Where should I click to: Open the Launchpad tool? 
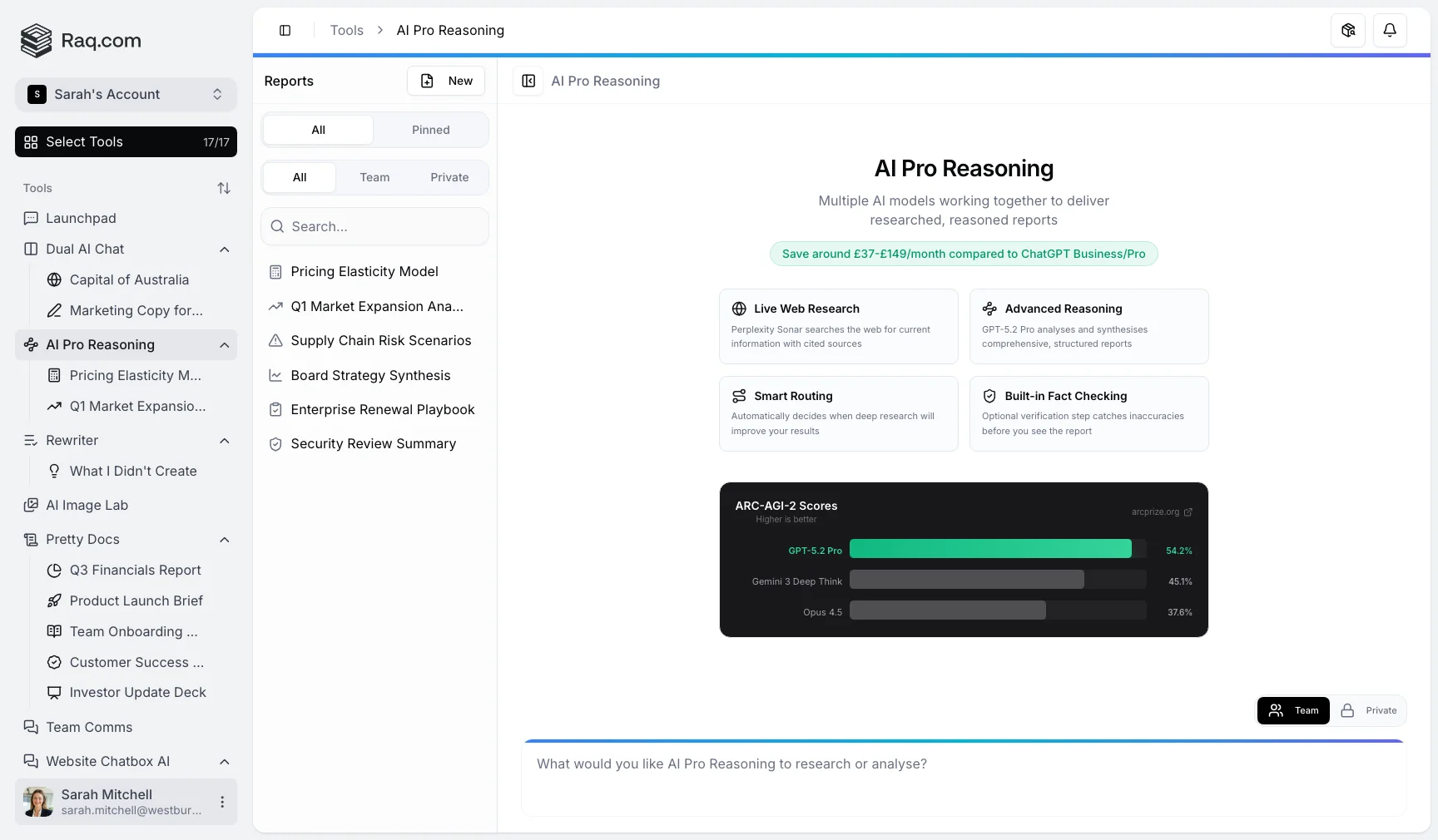[81, 219]
